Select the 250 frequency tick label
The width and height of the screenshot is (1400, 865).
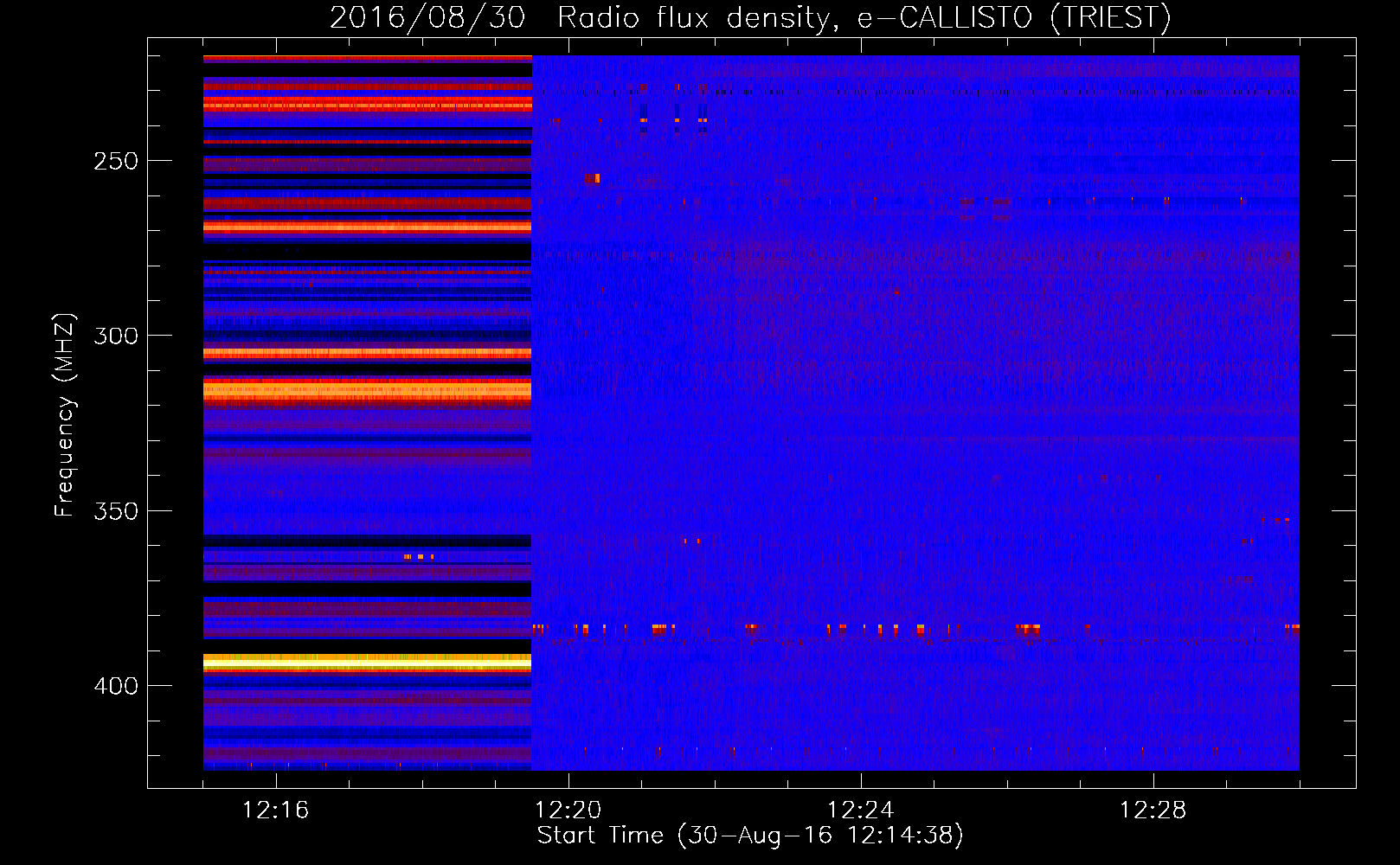pyautogui.click(x=116, y=161)
